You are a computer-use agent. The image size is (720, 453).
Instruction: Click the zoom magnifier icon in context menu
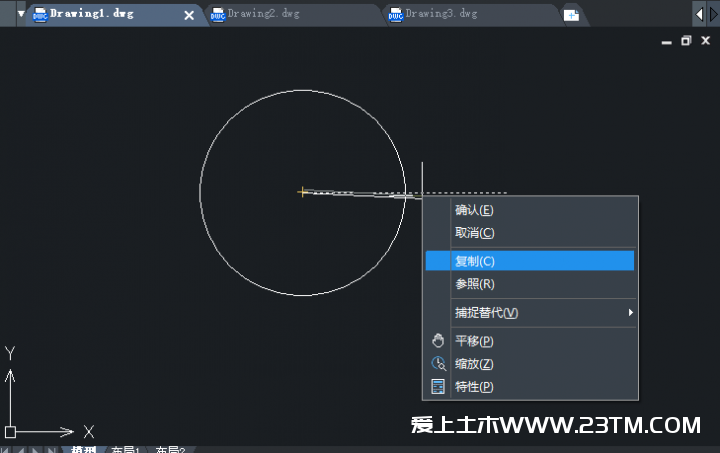coord(437,364)
